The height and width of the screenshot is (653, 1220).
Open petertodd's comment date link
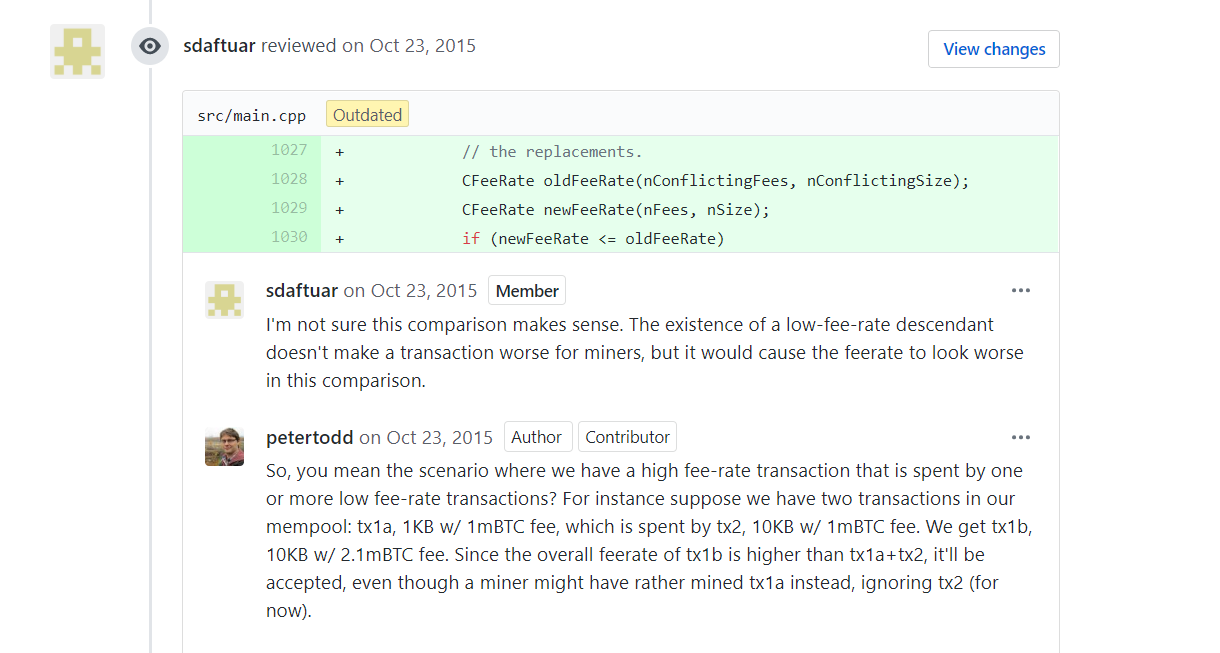pos(440,437)
